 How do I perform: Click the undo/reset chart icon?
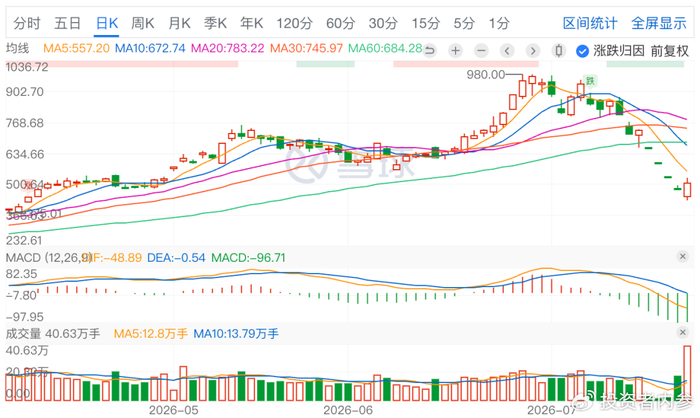429,51
